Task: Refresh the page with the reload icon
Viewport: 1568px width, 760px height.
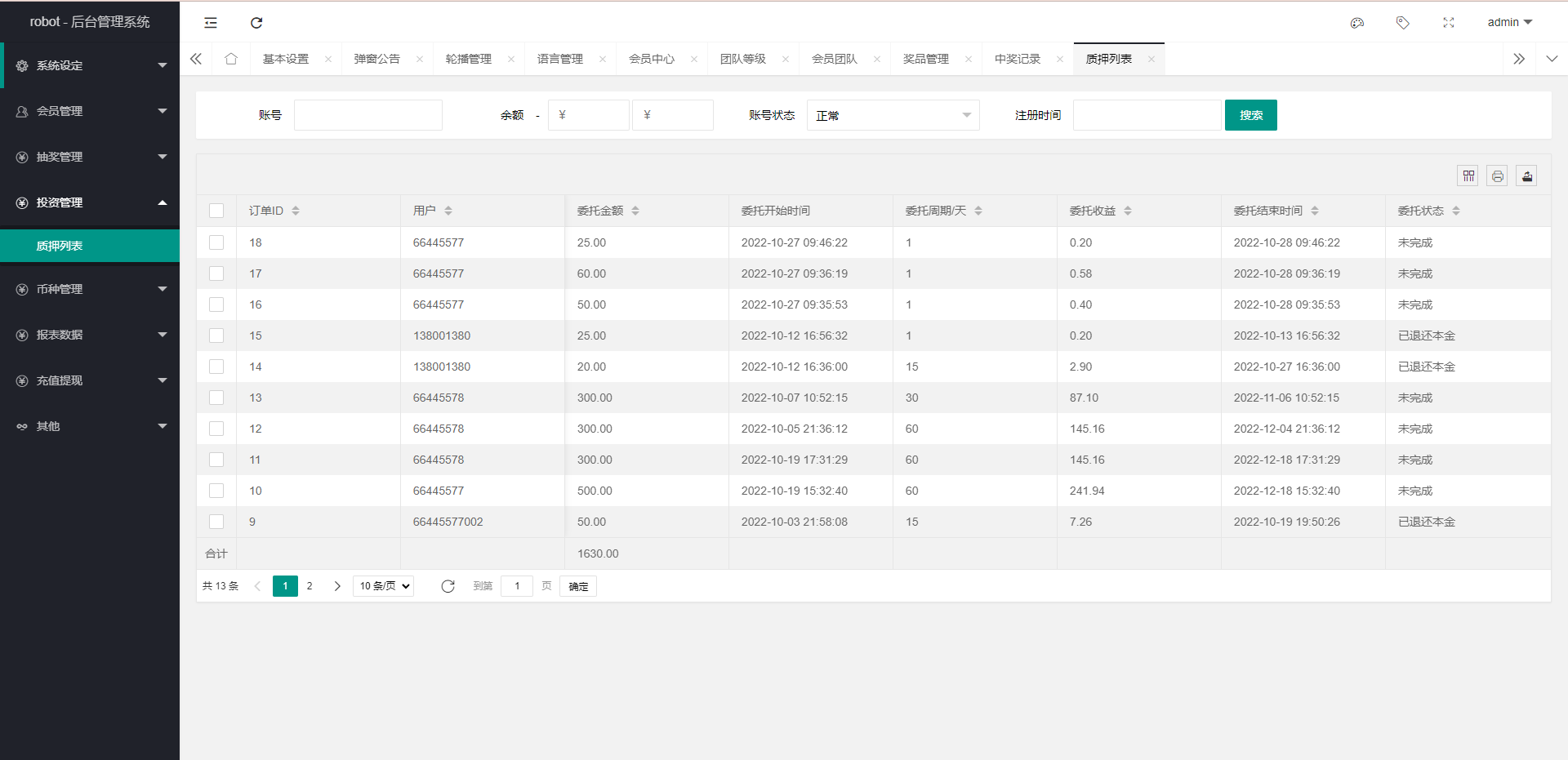Action: [256, 23]
